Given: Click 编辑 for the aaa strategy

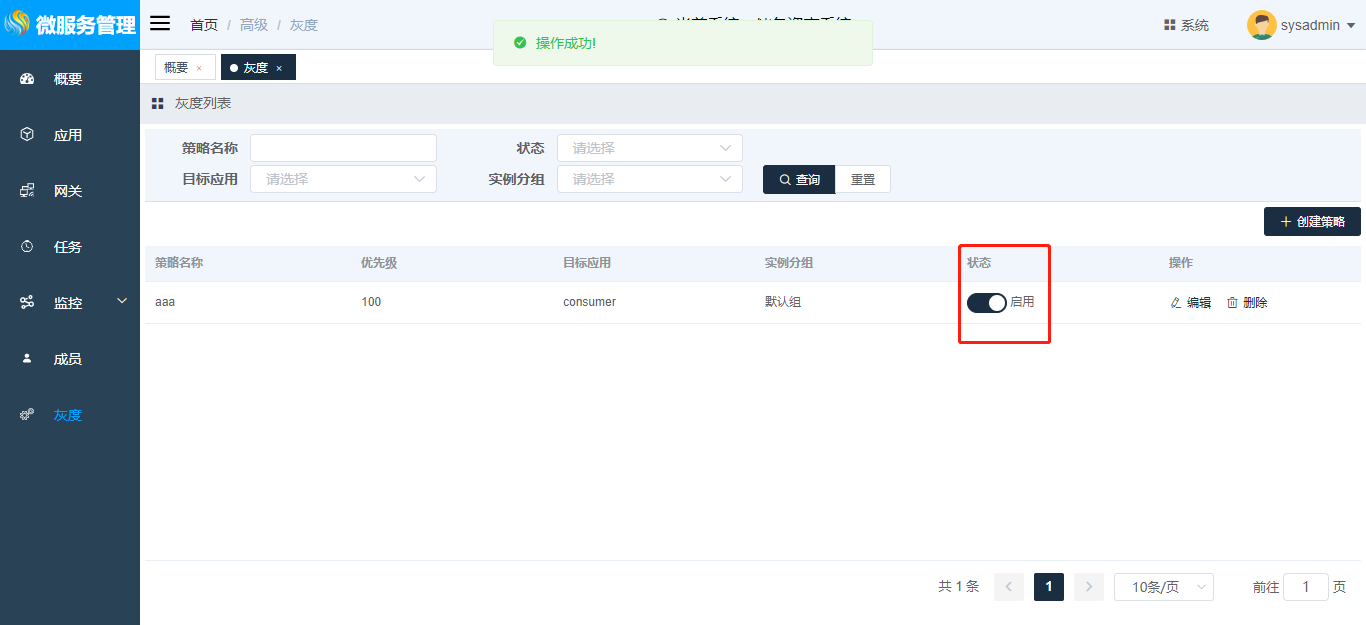Looking at the screenshot, I should [x=1190, y=303].
